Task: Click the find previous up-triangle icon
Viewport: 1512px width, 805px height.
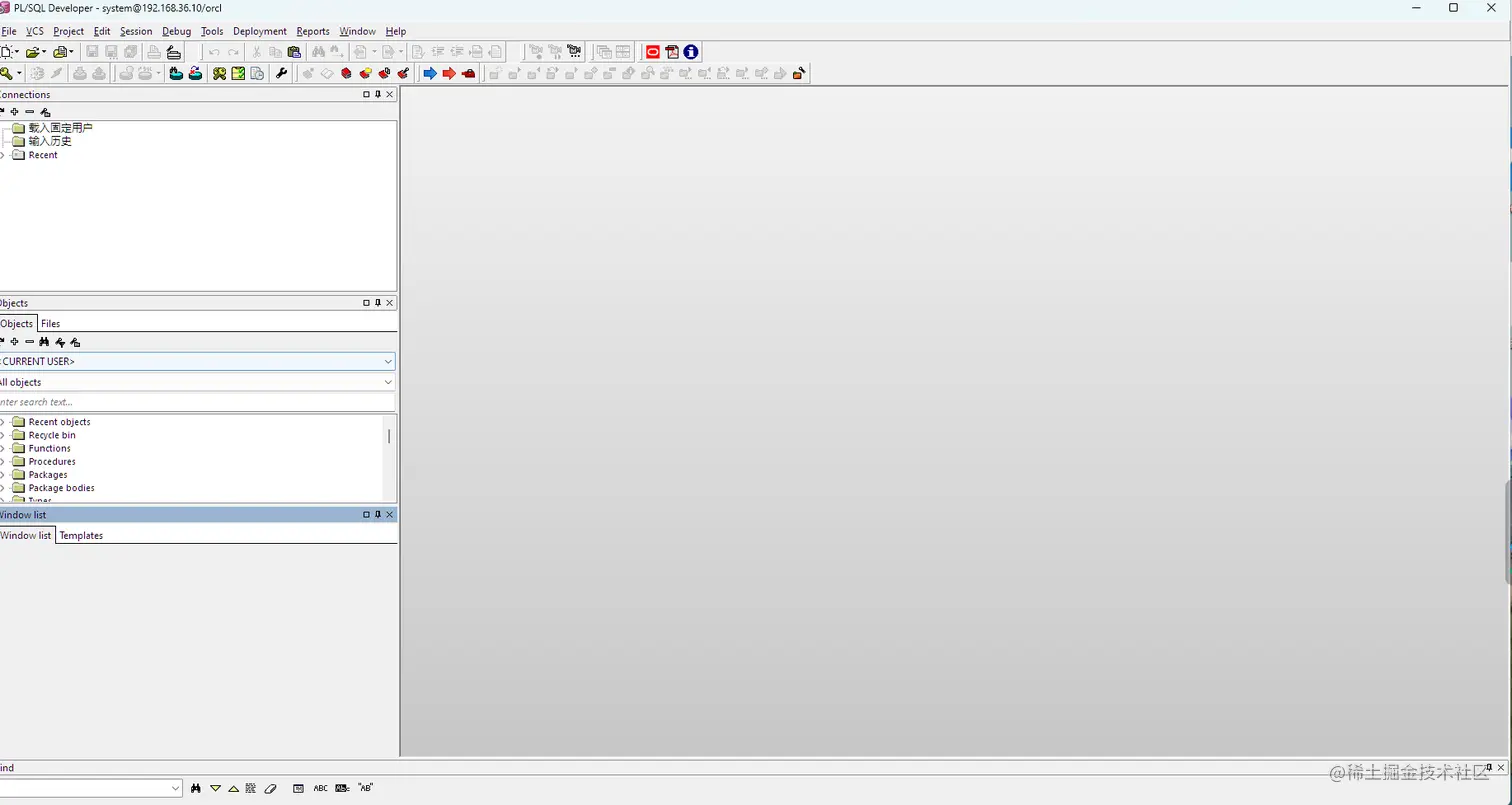Action: 233,788
